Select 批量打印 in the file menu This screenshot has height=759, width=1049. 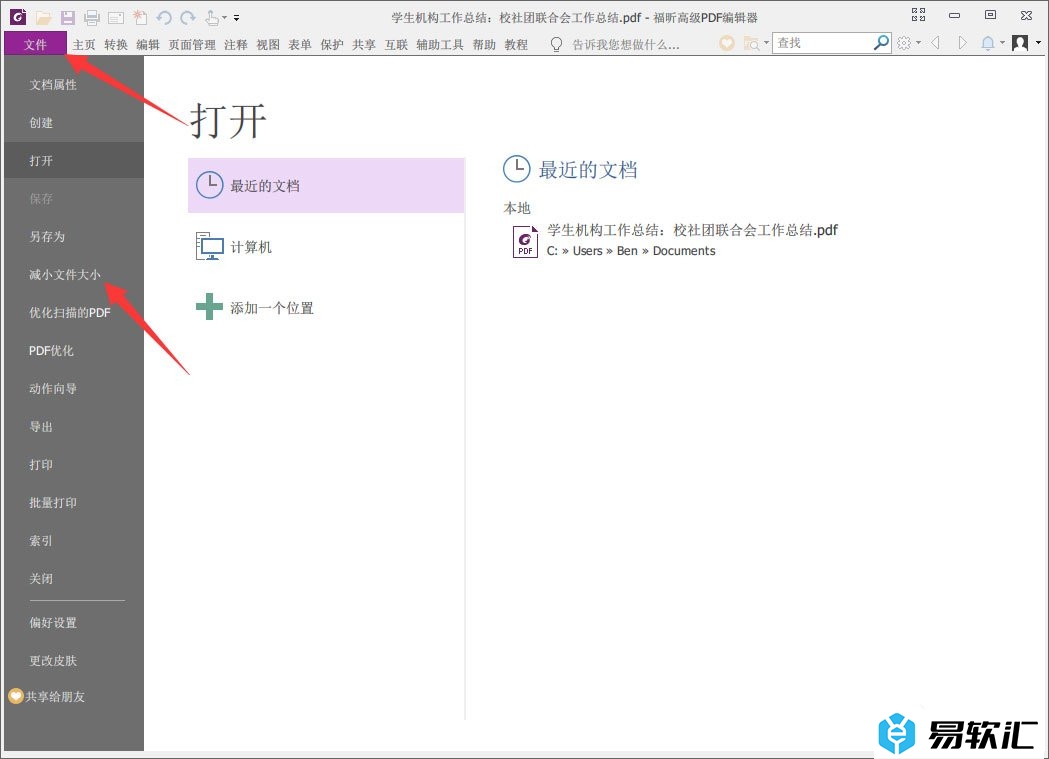point(74,502)
